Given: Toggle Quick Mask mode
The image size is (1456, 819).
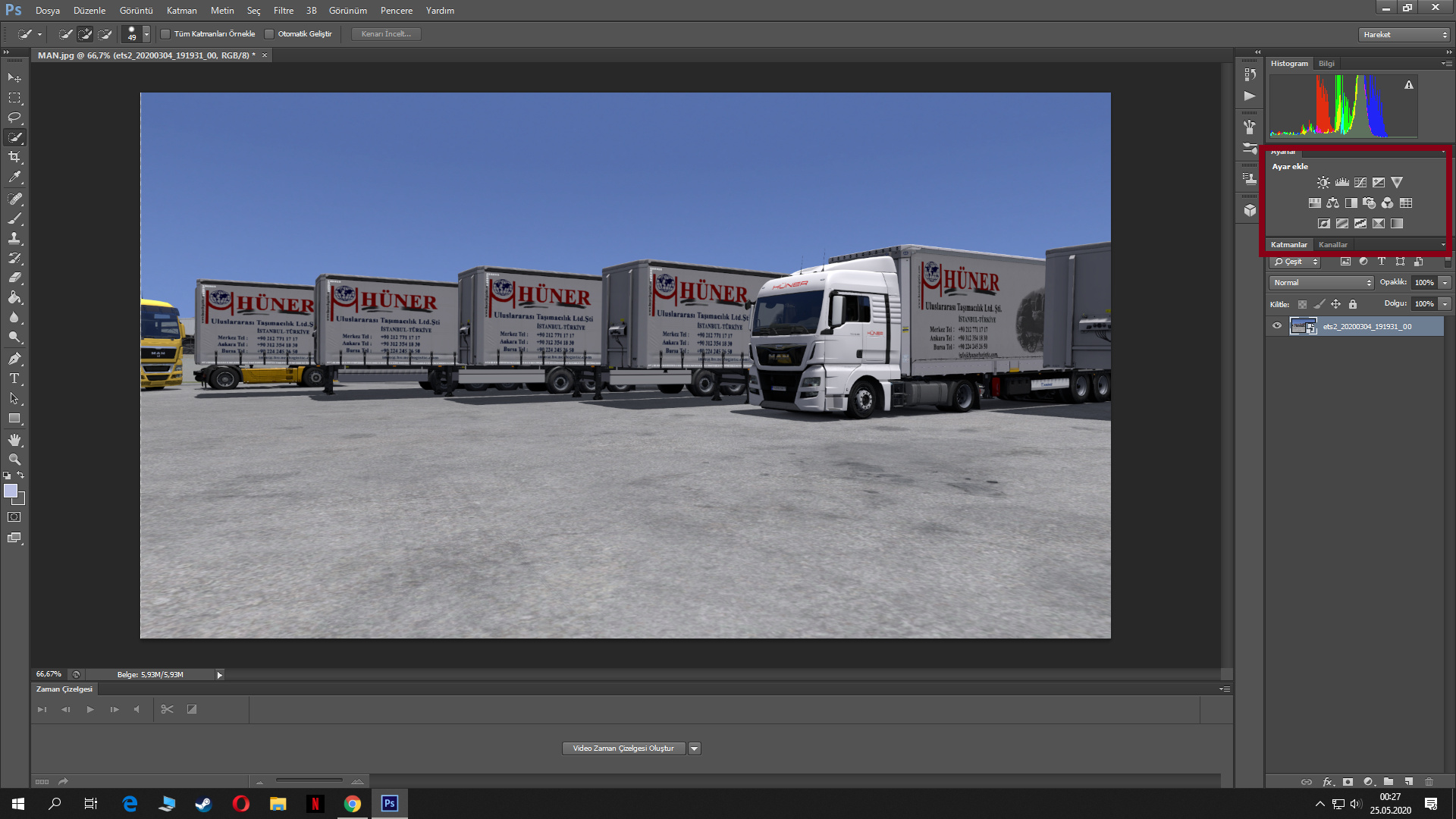Looking at the screenshot, I should tap(14, 517).
